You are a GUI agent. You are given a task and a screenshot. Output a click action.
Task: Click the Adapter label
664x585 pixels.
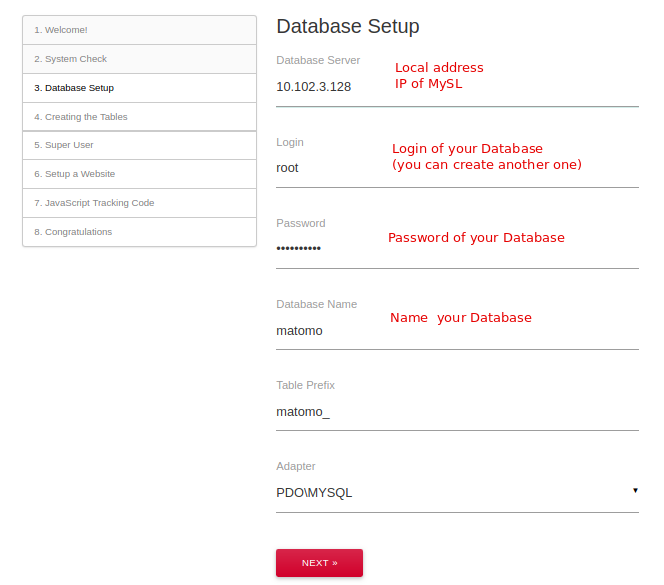point(296,466)
